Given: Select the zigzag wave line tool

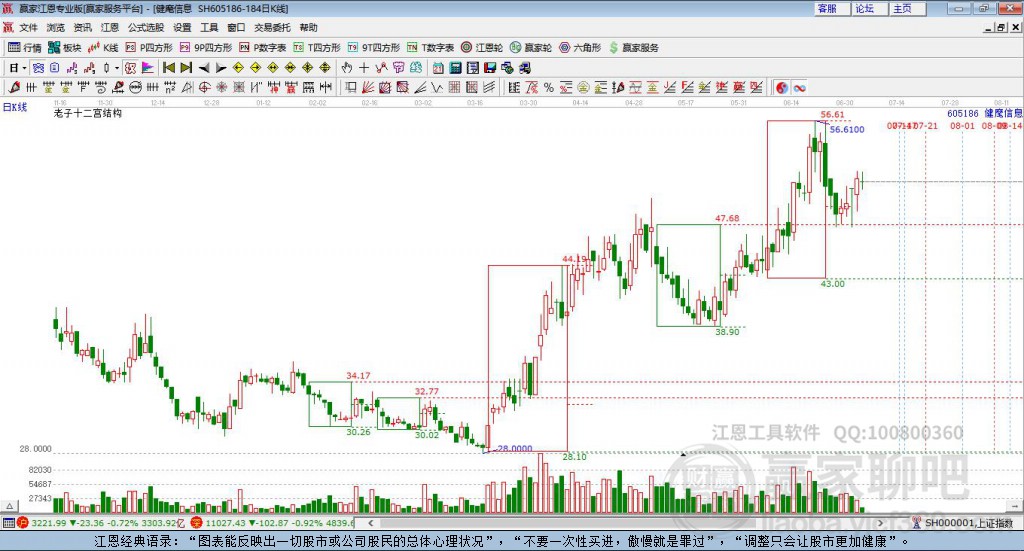Looking at the screenshot, I should [x=436, y=87].
